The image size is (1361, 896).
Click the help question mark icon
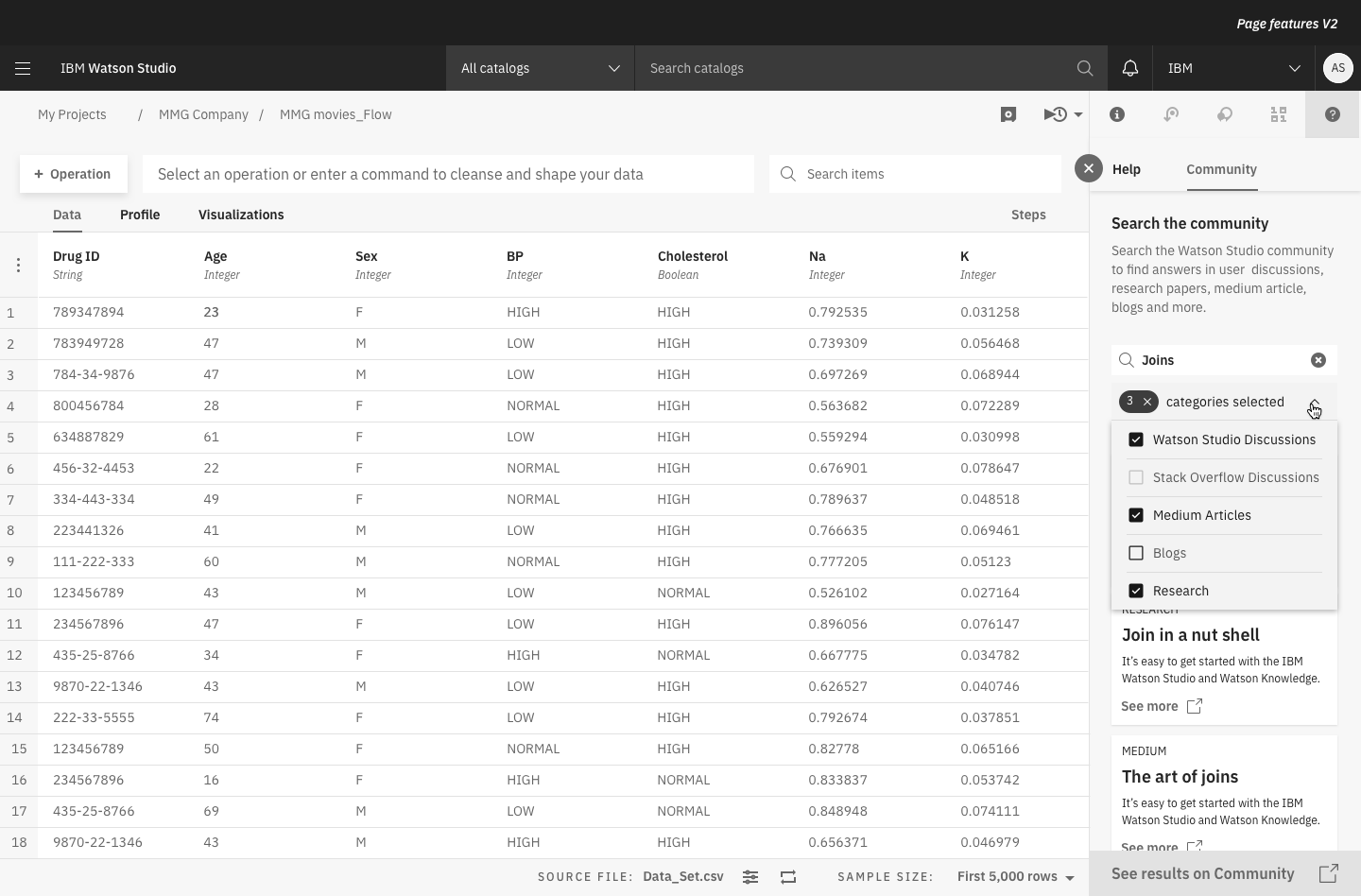point(1332,114)
